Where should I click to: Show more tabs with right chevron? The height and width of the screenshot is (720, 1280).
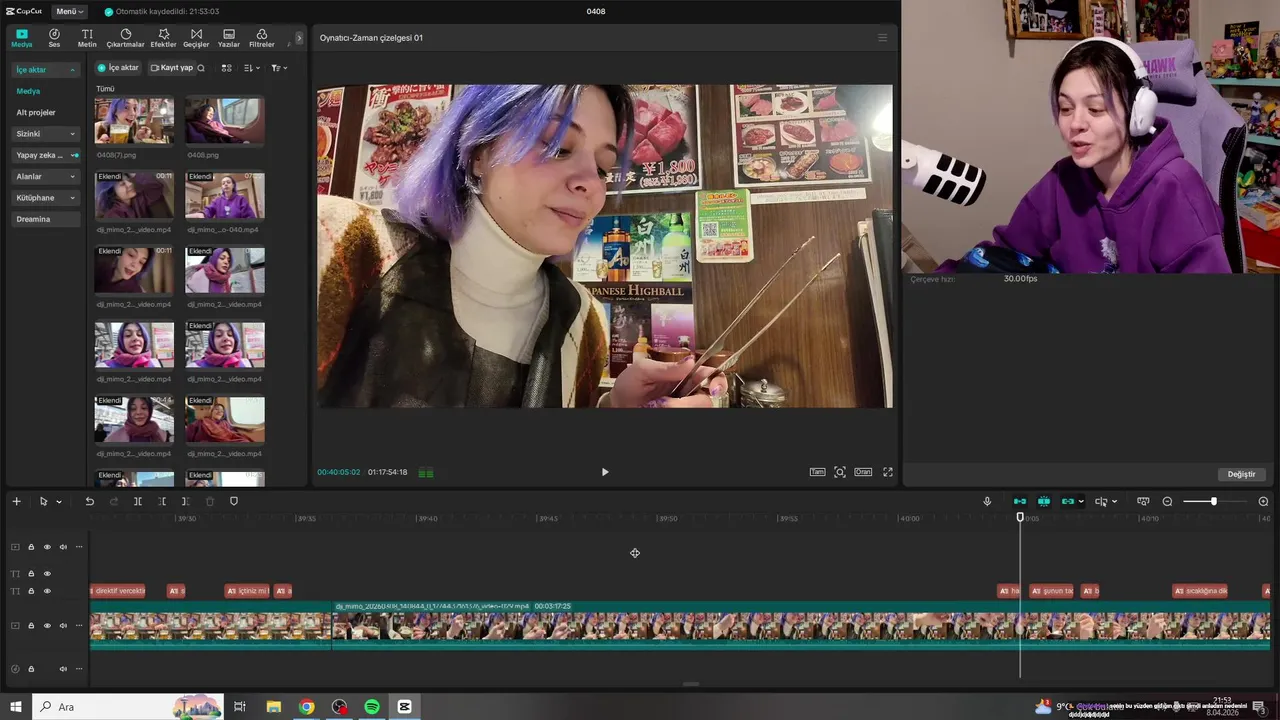point(299,38)
